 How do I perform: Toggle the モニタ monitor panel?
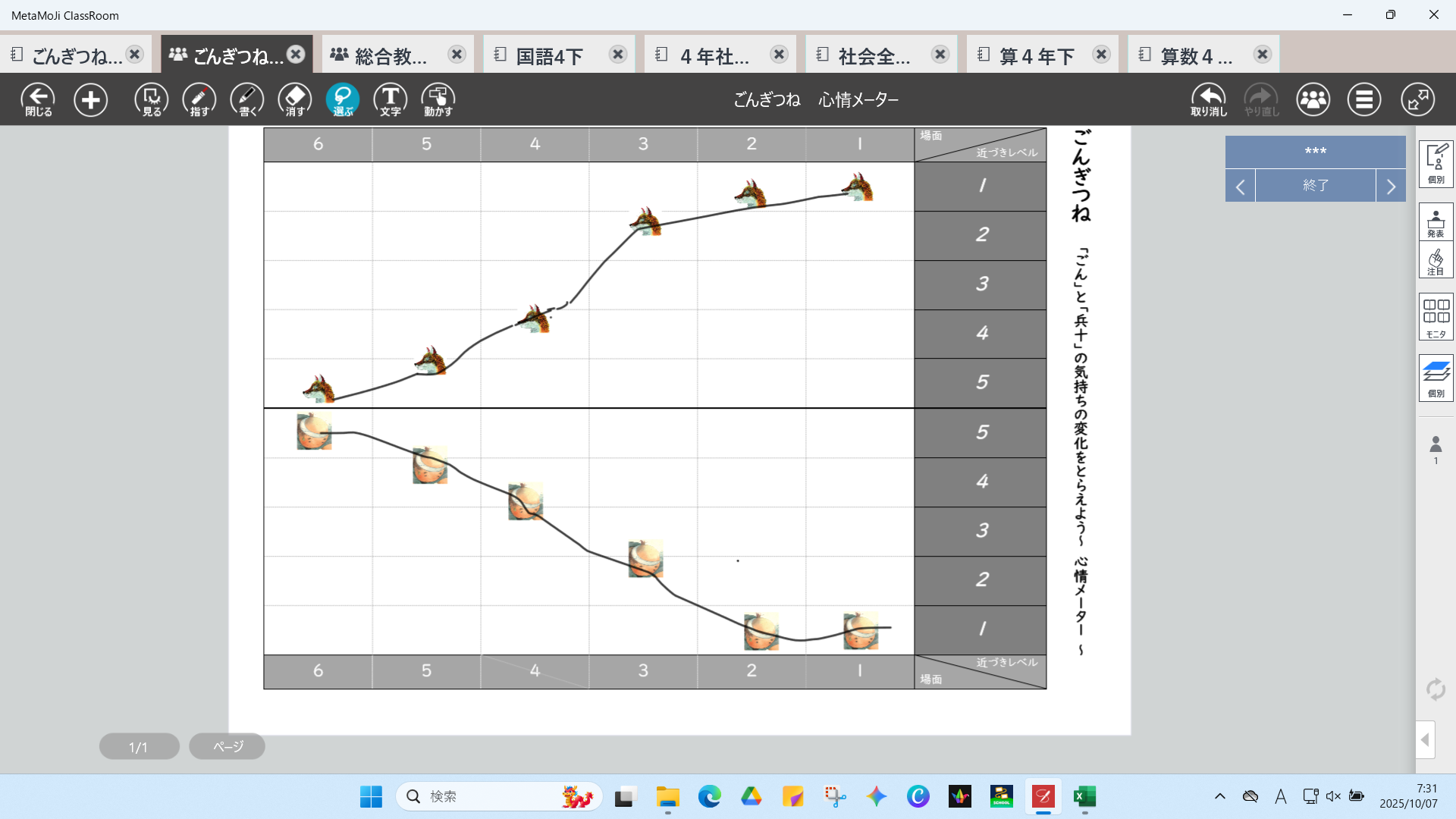click(1436, 316)
